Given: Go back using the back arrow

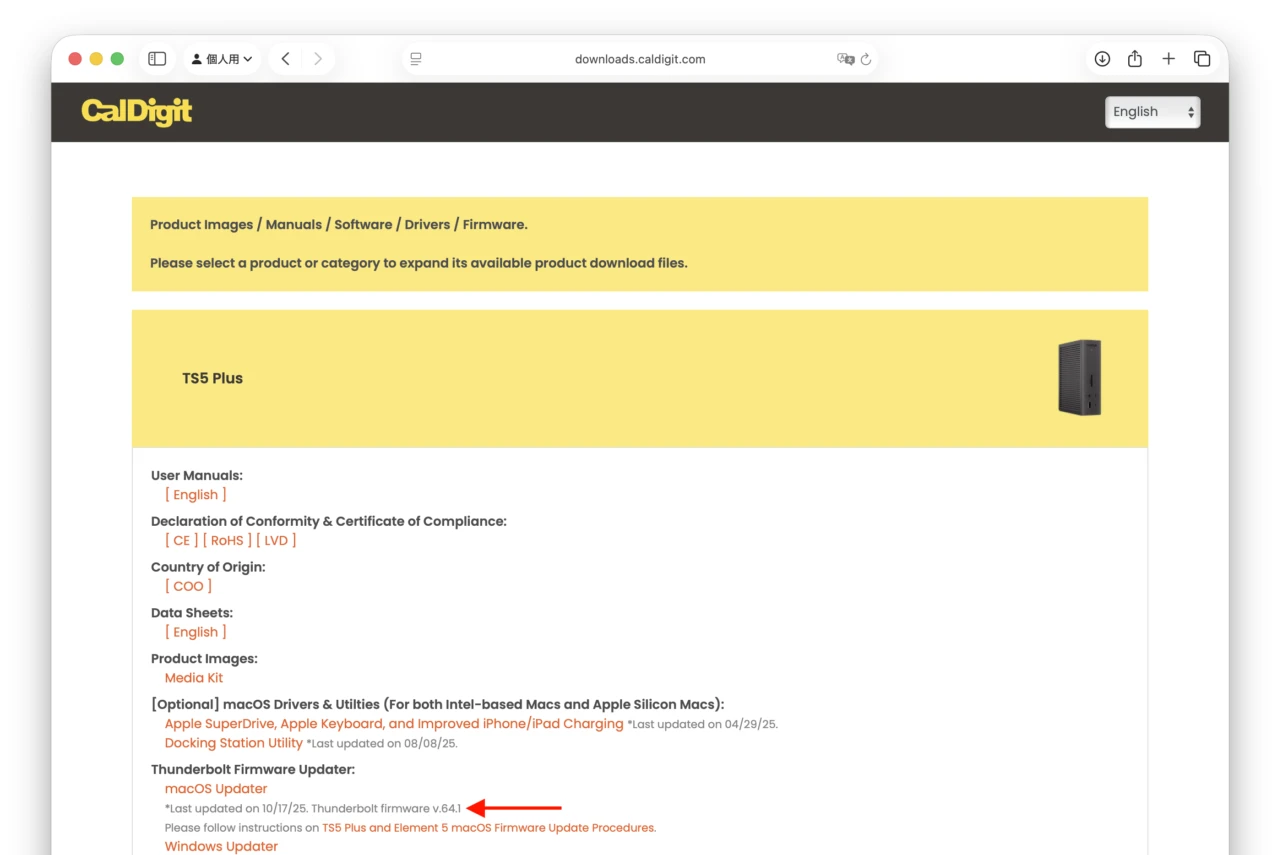Looking at the screenshot, I should (286, 59).
